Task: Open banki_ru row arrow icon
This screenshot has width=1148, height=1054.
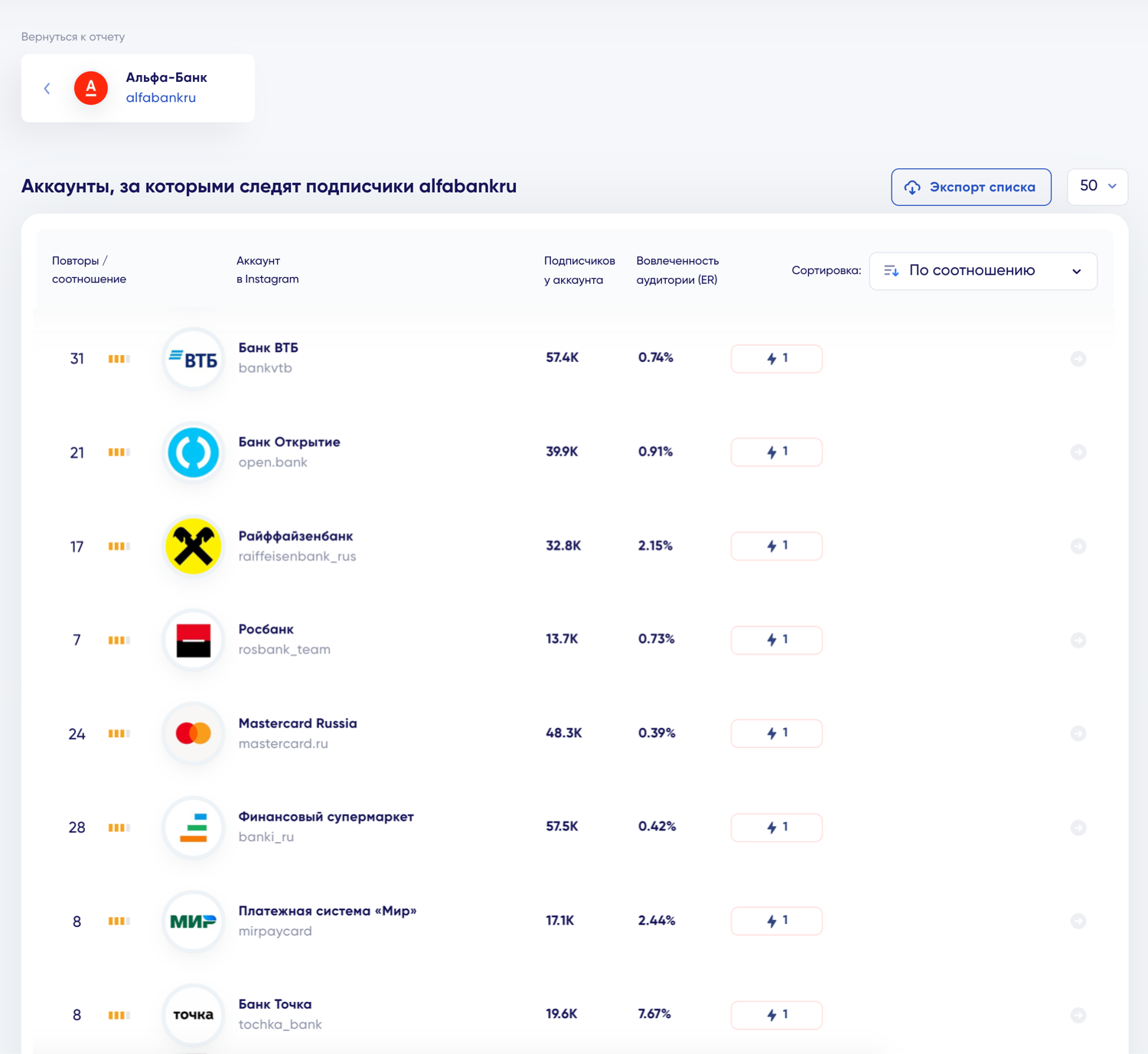Action: (1078, 827)
